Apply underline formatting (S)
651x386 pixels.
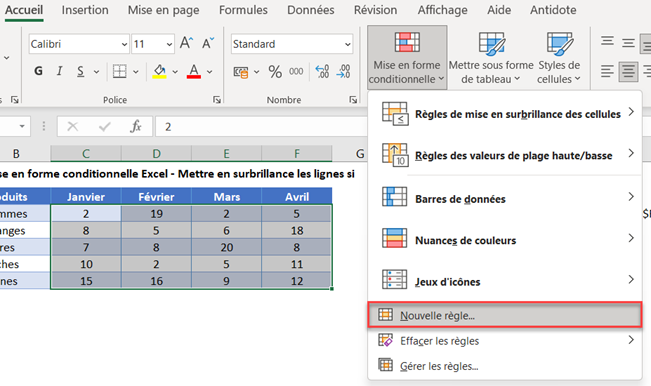[81, 71]
